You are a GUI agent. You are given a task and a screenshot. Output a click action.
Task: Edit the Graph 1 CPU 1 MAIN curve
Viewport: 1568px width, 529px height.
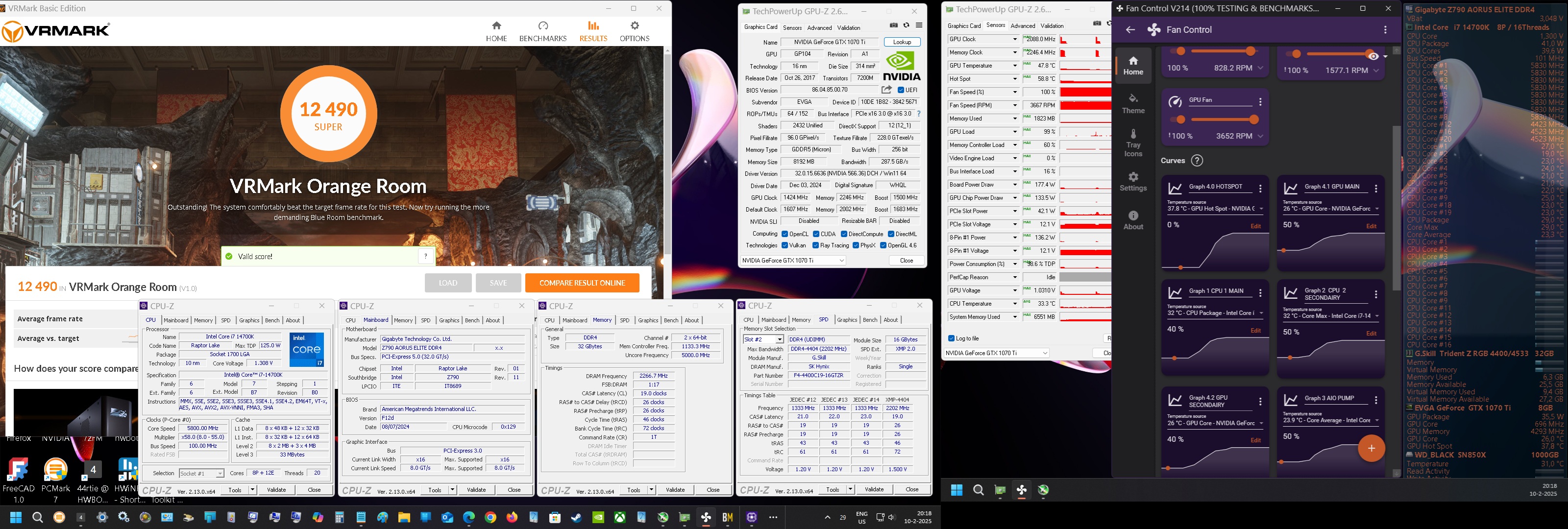tap(1255, 331)
